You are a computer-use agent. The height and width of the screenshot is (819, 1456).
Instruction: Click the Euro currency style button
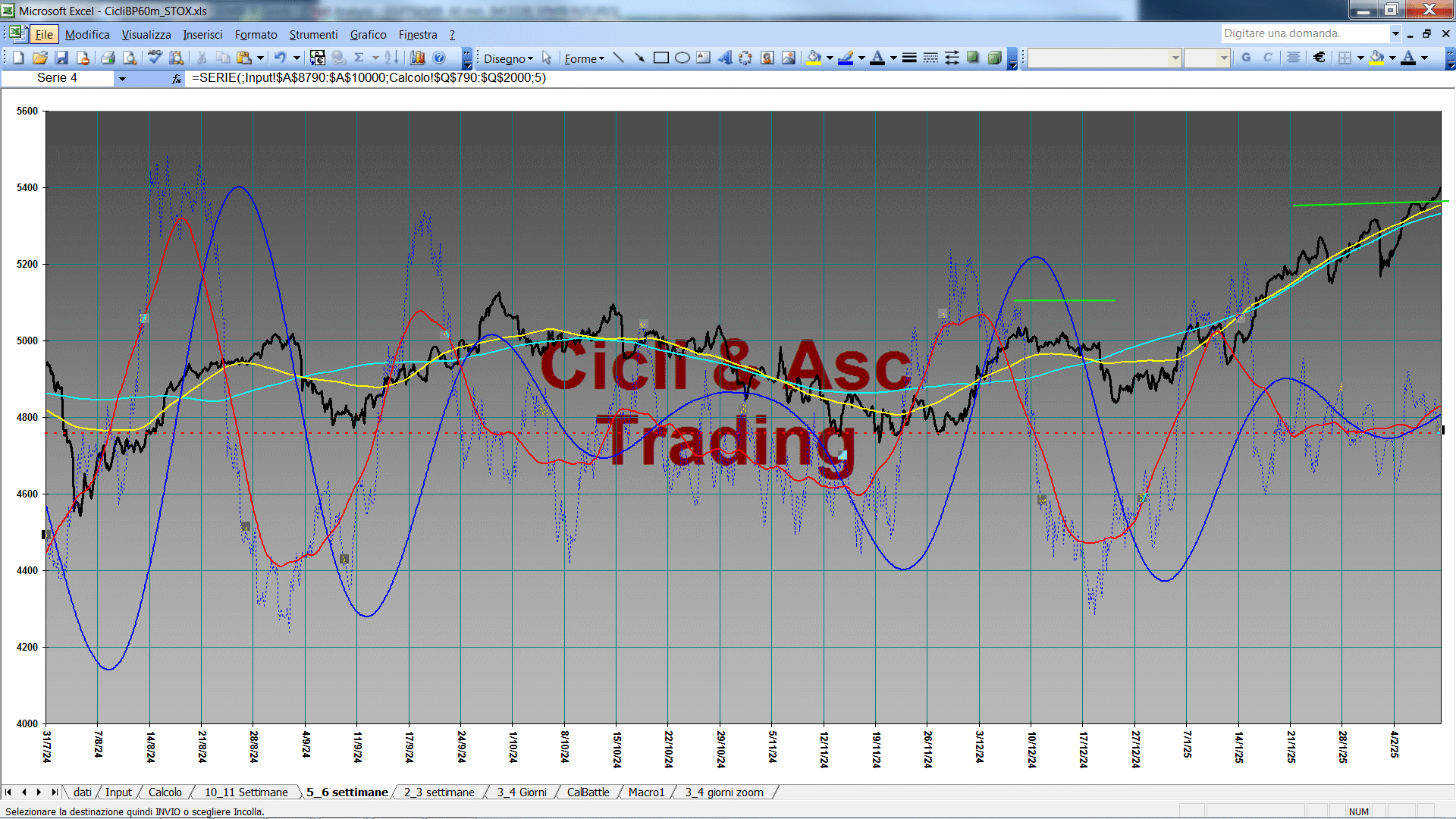(x=1319, y=58)
